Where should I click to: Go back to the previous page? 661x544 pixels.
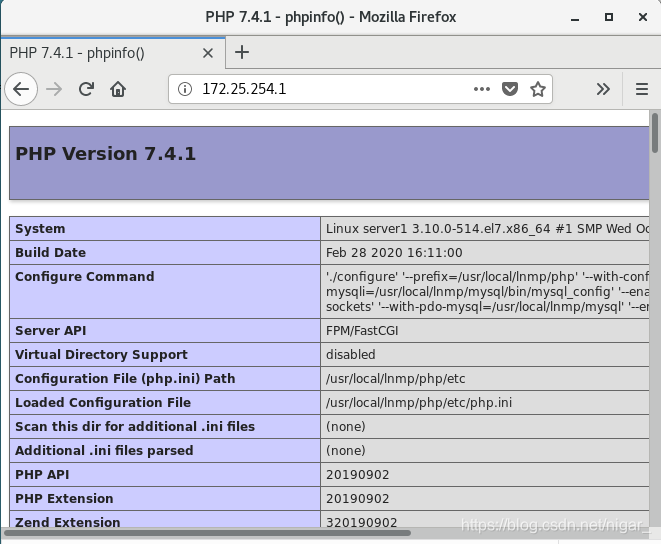click(21, 89)
